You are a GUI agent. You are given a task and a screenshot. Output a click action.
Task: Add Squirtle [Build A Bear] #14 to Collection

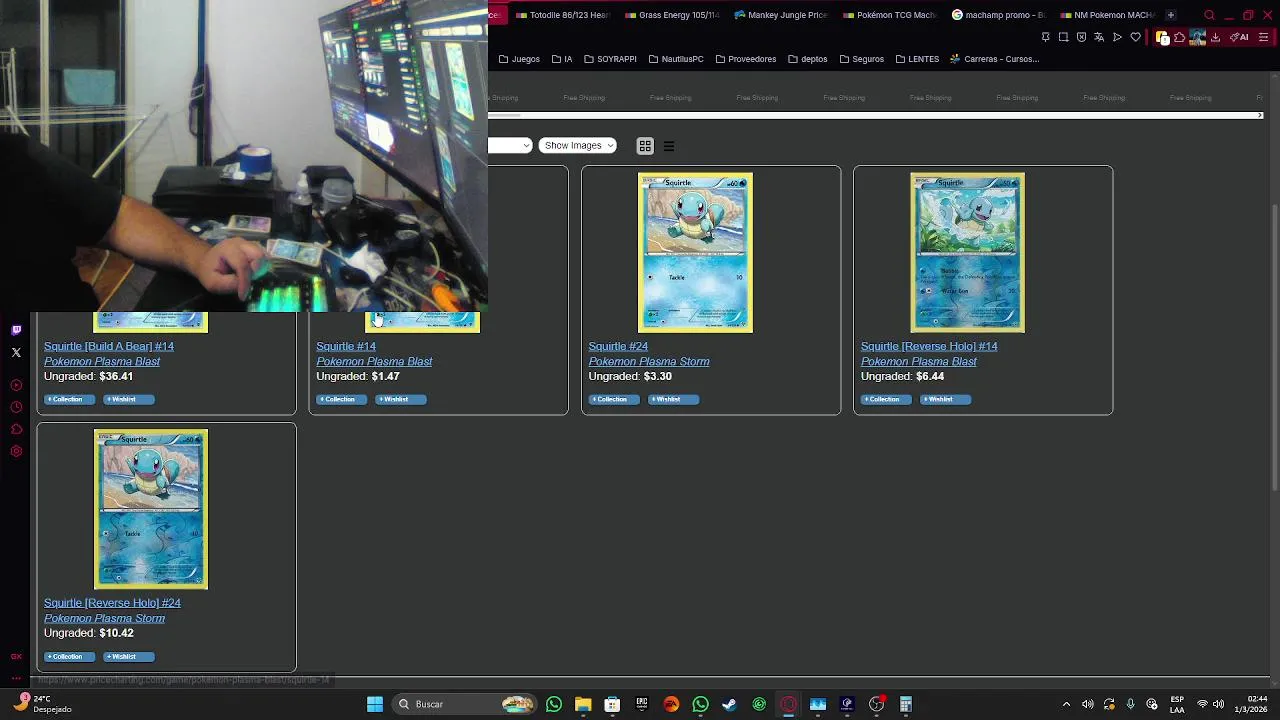pos(69,399)
